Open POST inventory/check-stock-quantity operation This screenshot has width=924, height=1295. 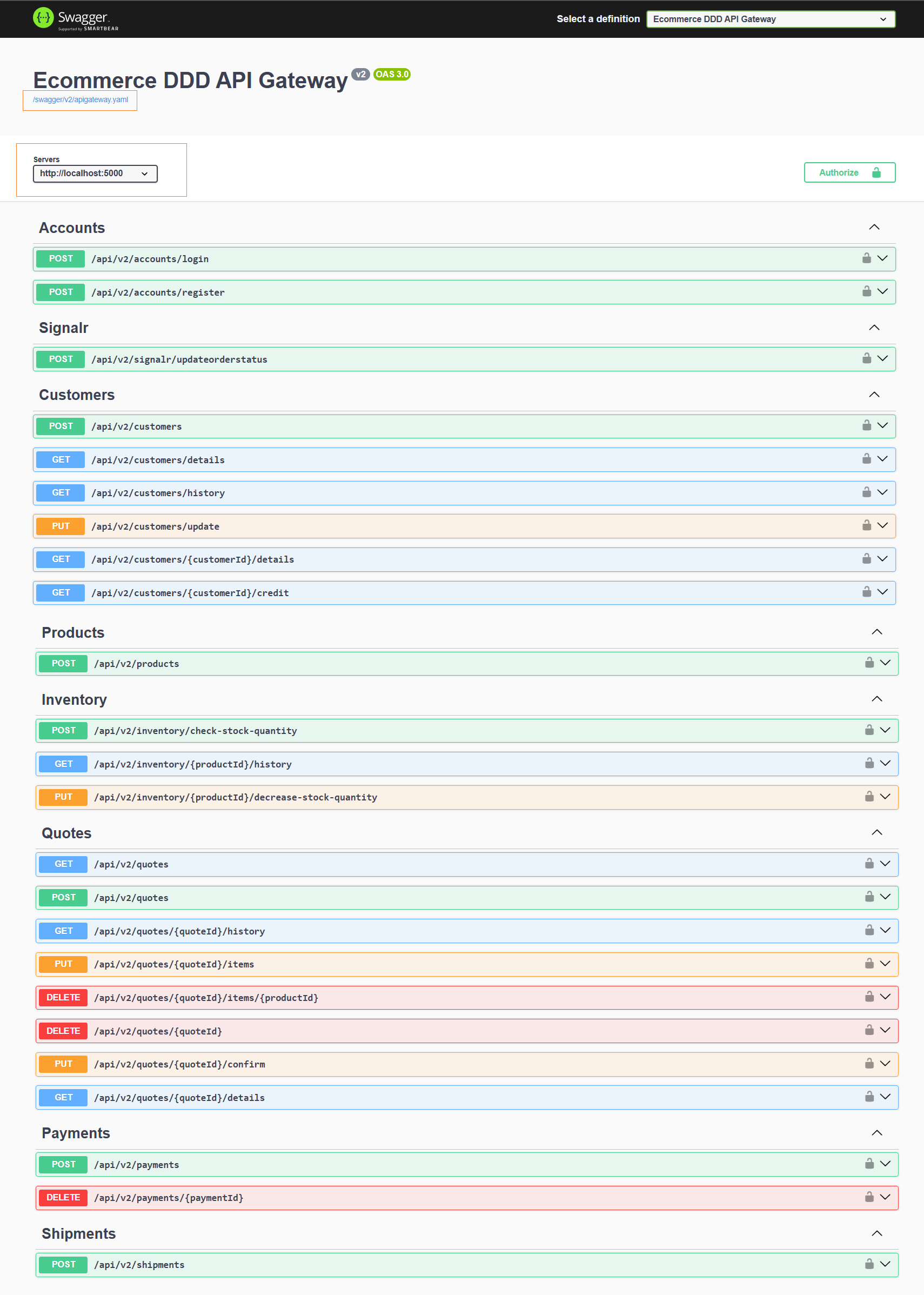466,731
